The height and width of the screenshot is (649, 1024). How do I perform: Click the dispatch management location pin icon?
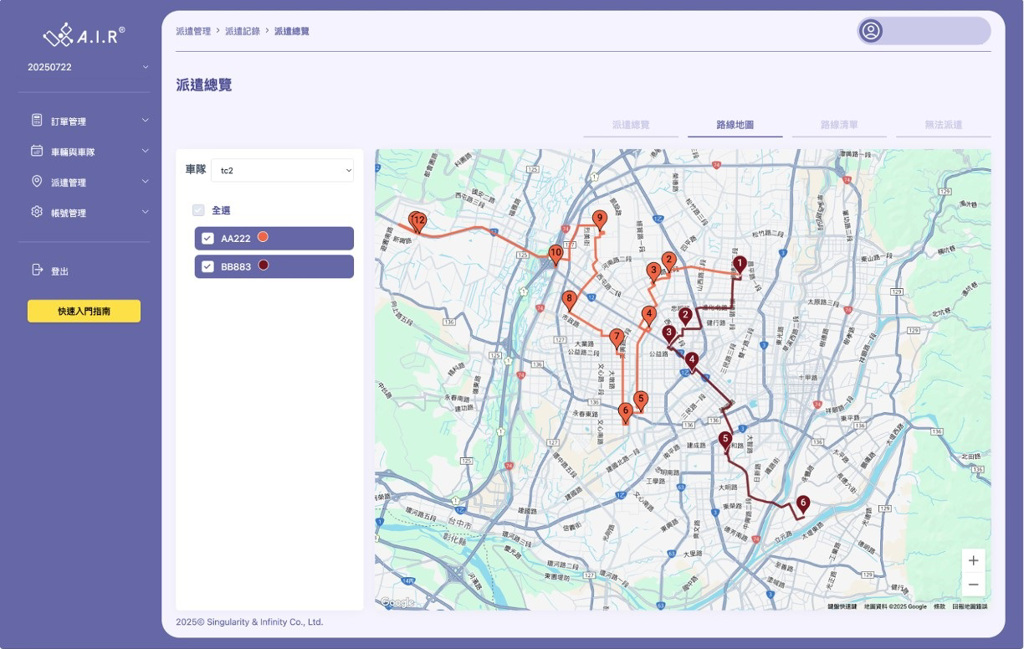[x=37, y=182]
